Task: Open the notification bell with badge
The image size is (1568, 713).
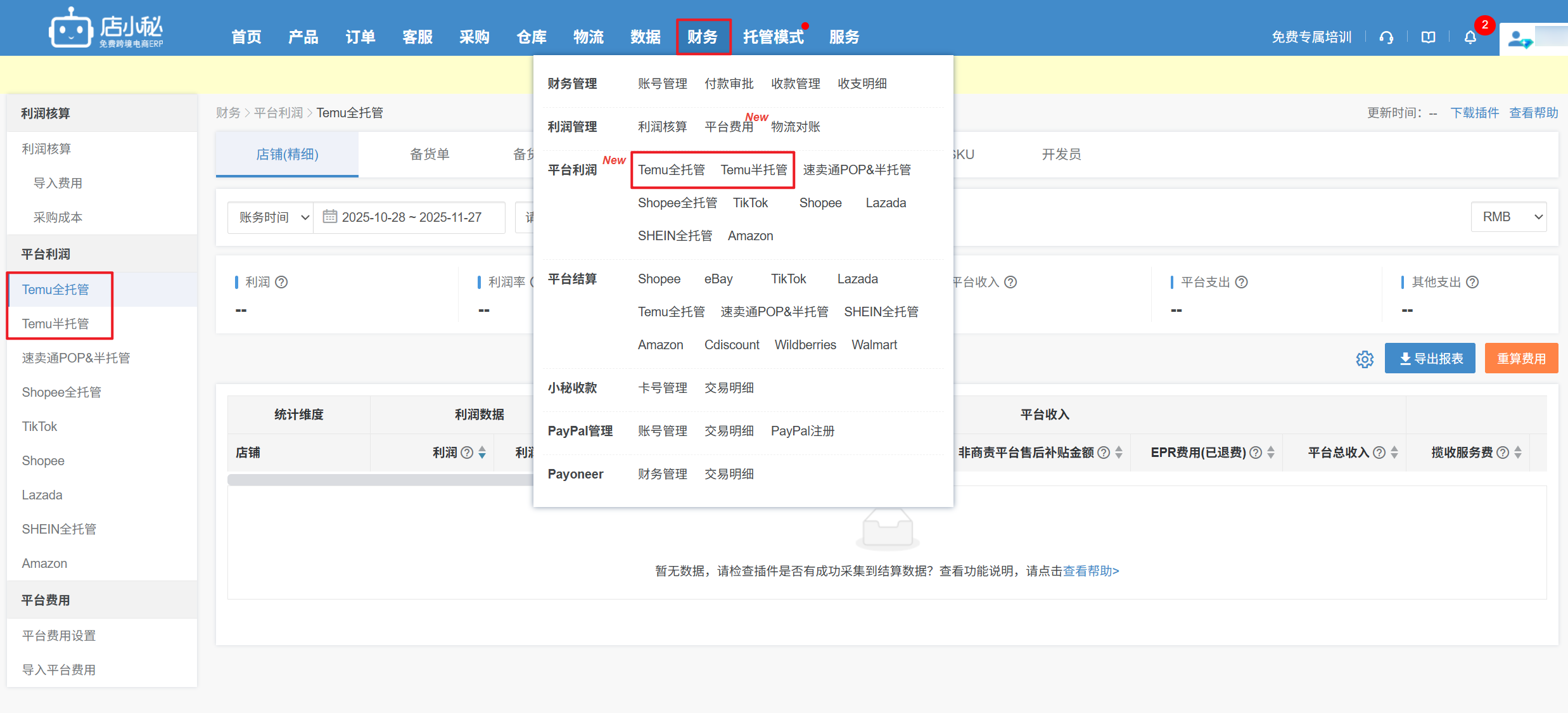Action: 1470,37
